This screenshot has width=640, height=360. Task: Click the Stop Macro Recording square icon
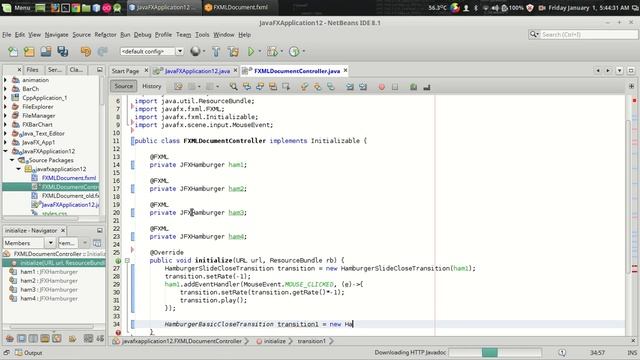[x=395, y=87]
